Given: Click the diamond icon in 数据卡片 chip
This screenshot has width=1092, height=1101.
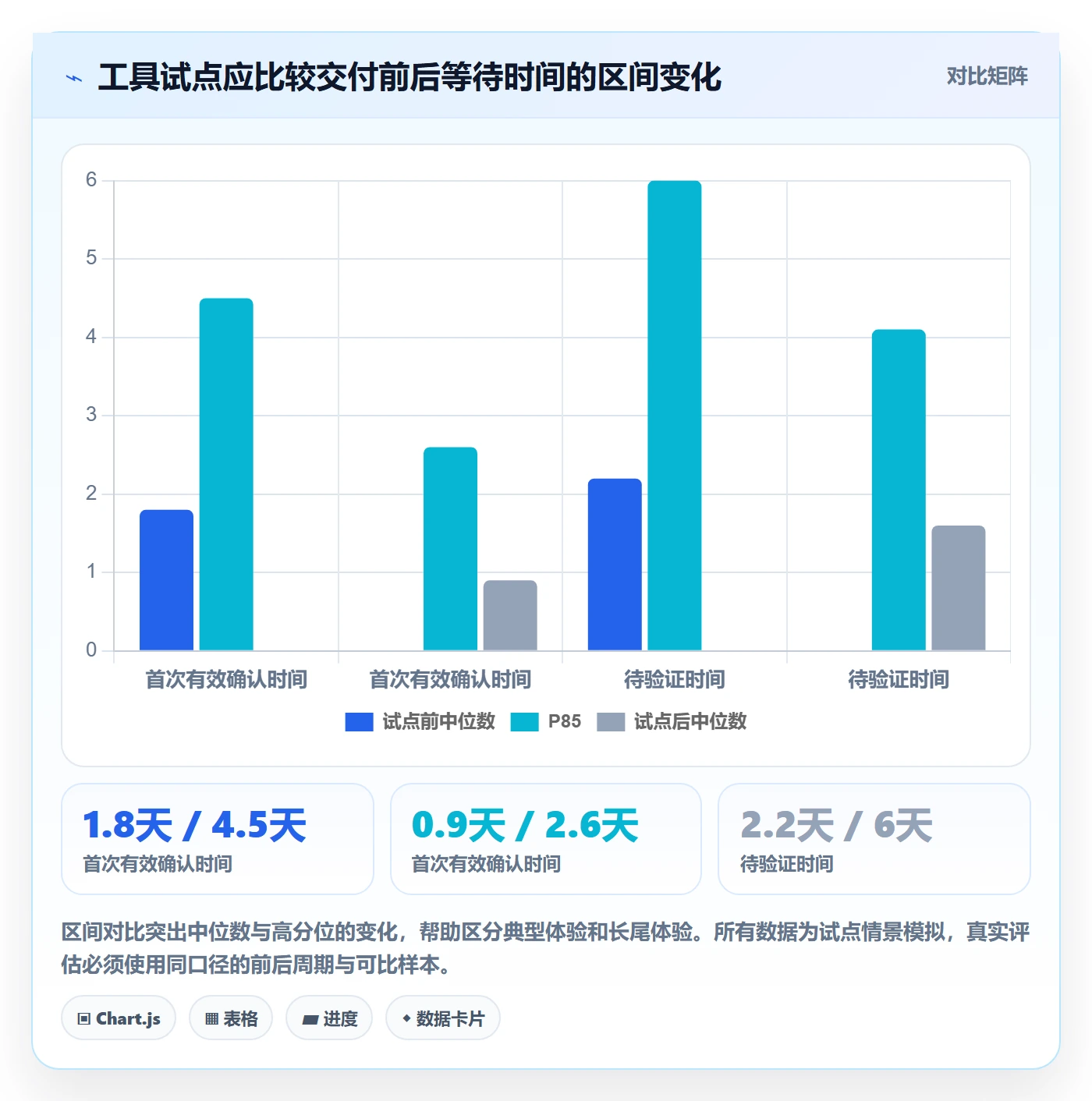Looking at the screenshot, I should click(406, 1018).
